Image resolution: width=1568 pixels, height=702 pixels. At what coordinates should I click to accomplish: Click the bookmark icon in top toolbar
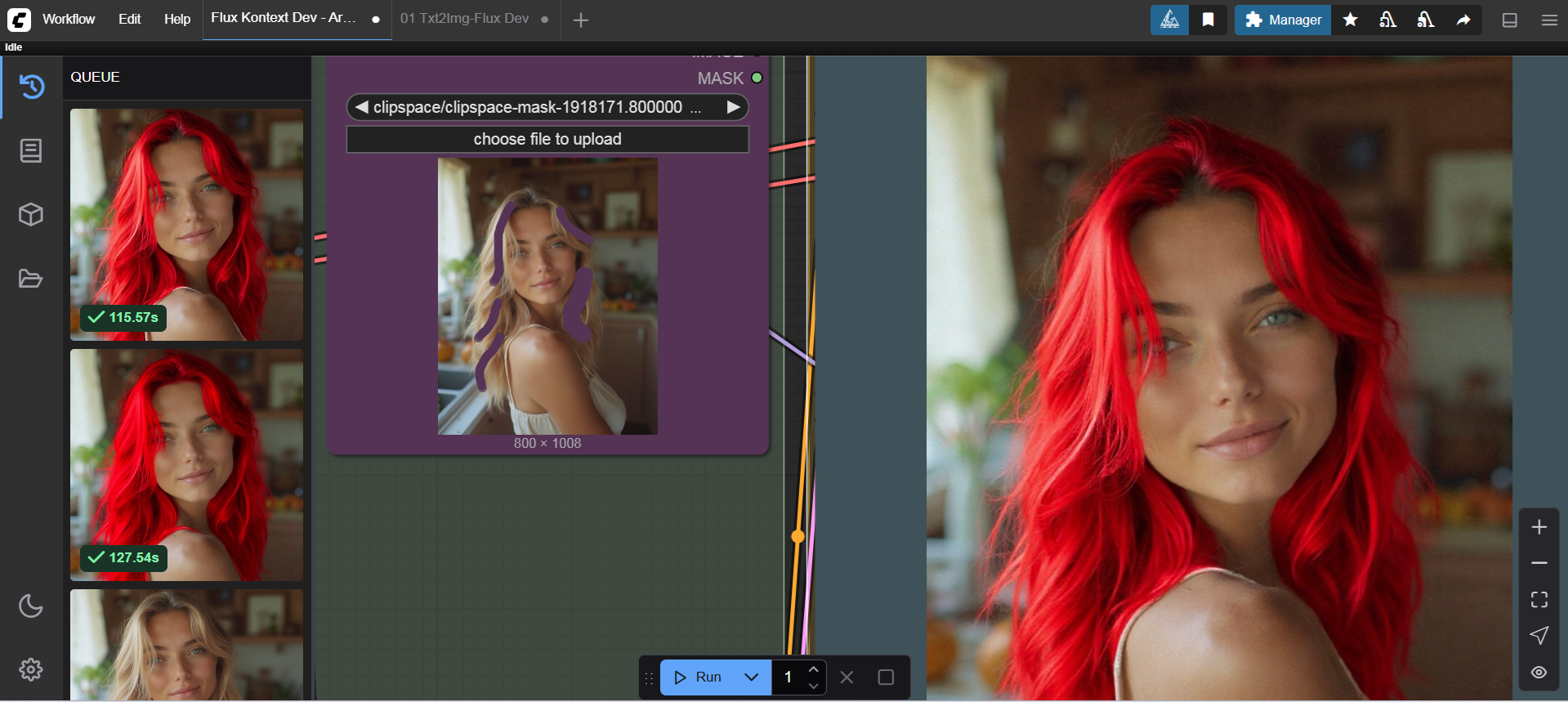coord(1208,20)
